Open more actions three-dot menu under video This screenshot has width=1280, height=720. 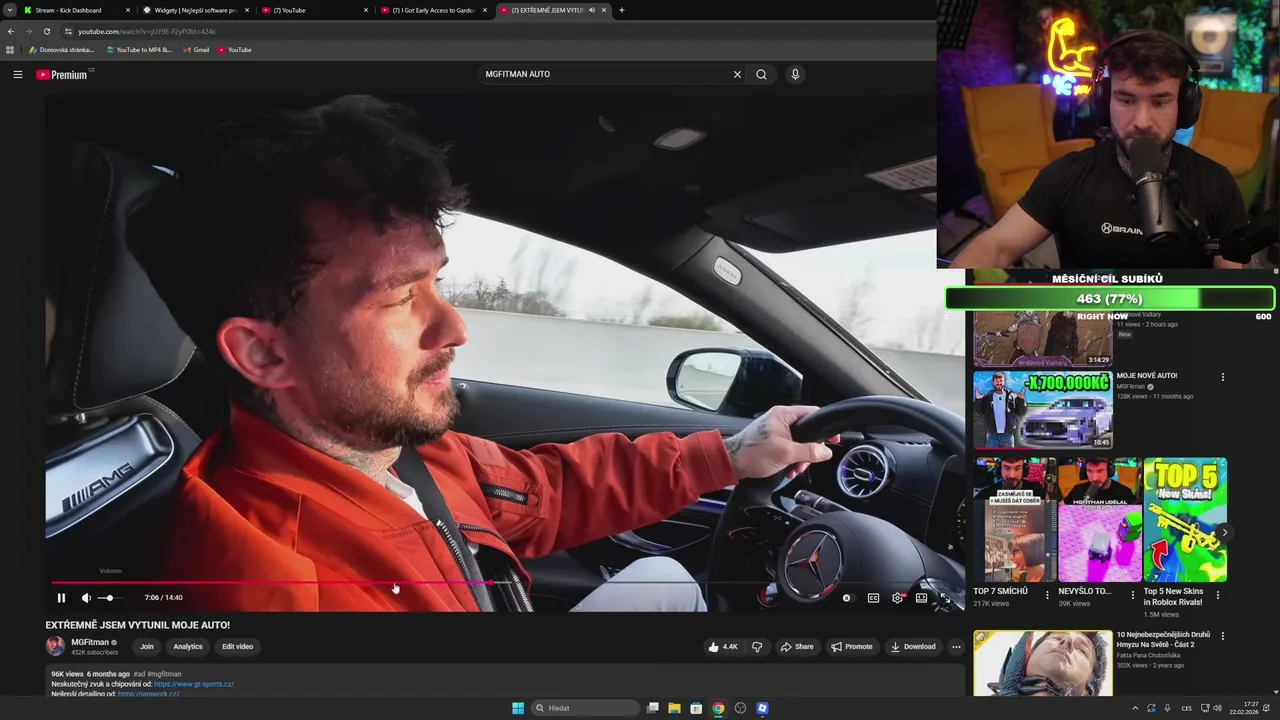tap(956, 647)
